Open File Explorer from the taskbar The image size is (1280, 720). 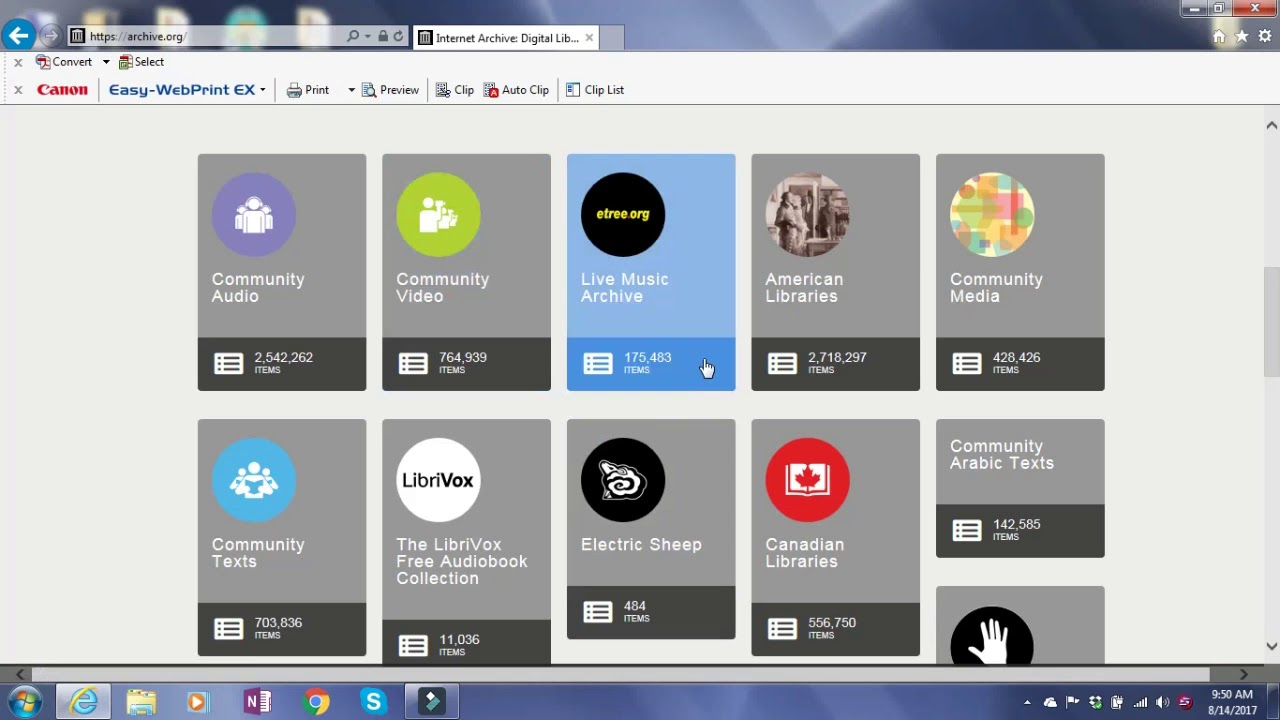141,702
